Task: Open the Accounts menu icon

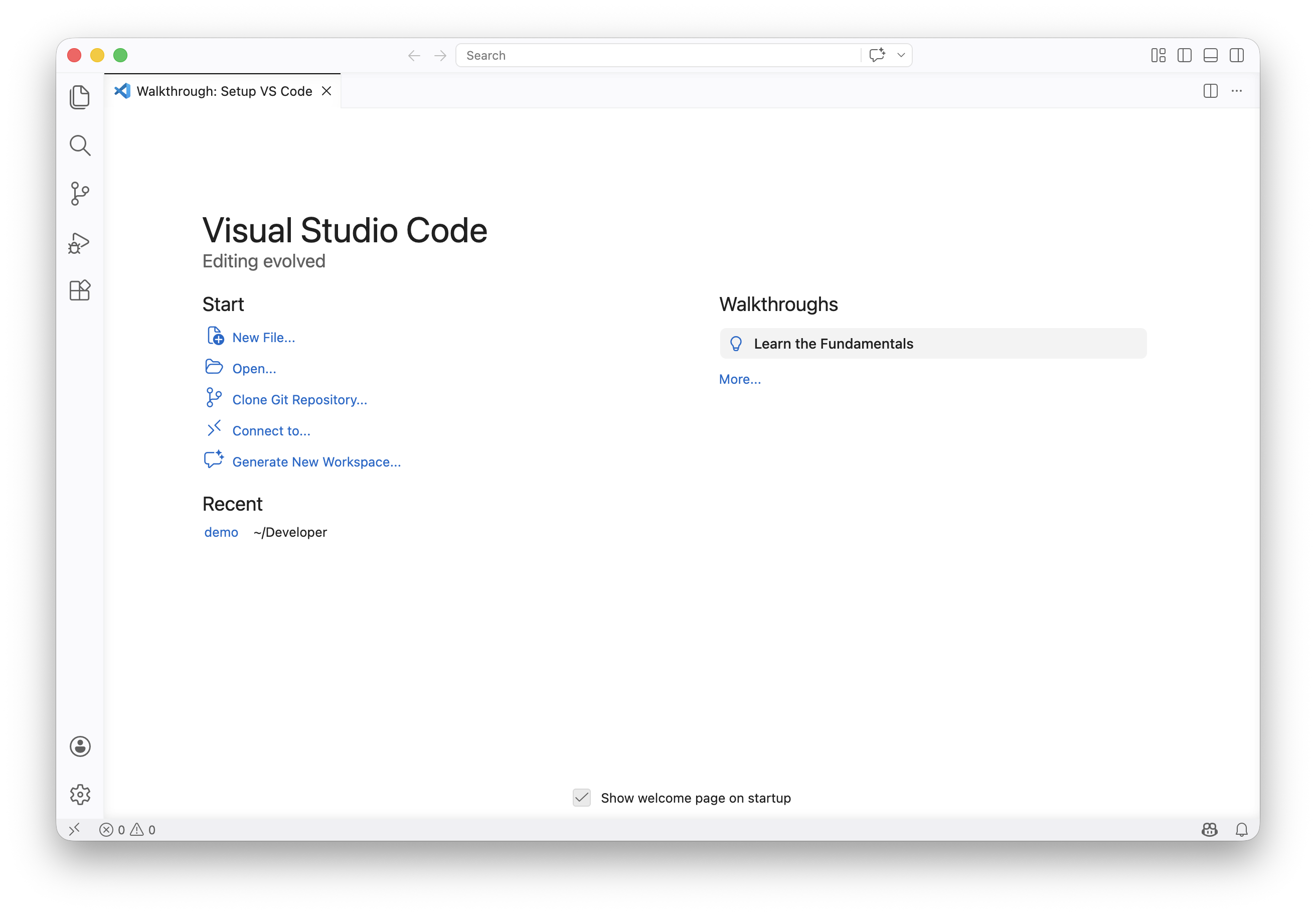Action: [x=80, y=746]
